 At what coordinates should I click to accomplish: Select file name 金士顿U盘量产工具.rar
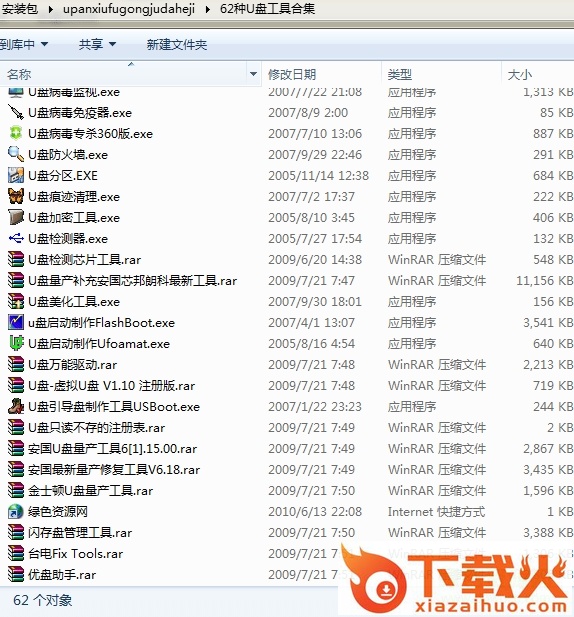(90, 491)
